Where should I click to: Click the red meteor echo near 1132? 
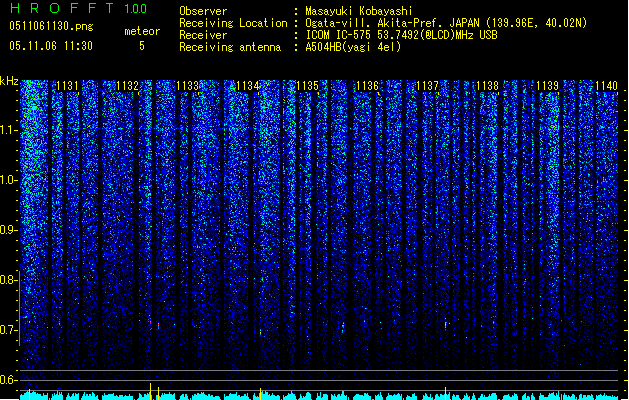(150, 322)
